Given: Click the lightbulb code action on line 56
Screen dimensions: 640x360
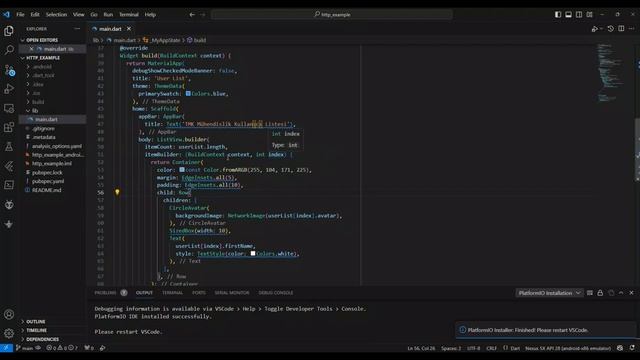Looking at the screenshot, I should [x=117, y=192].
